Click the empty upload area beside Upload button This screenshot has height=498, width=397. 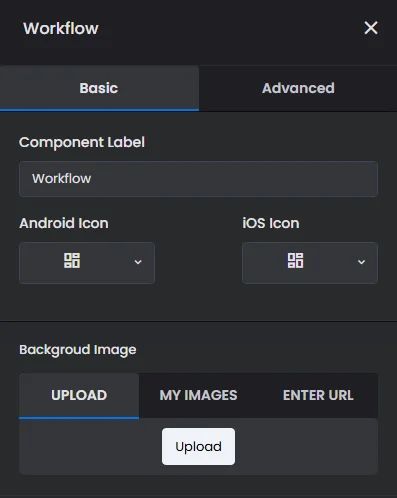(x=306, y=446)
